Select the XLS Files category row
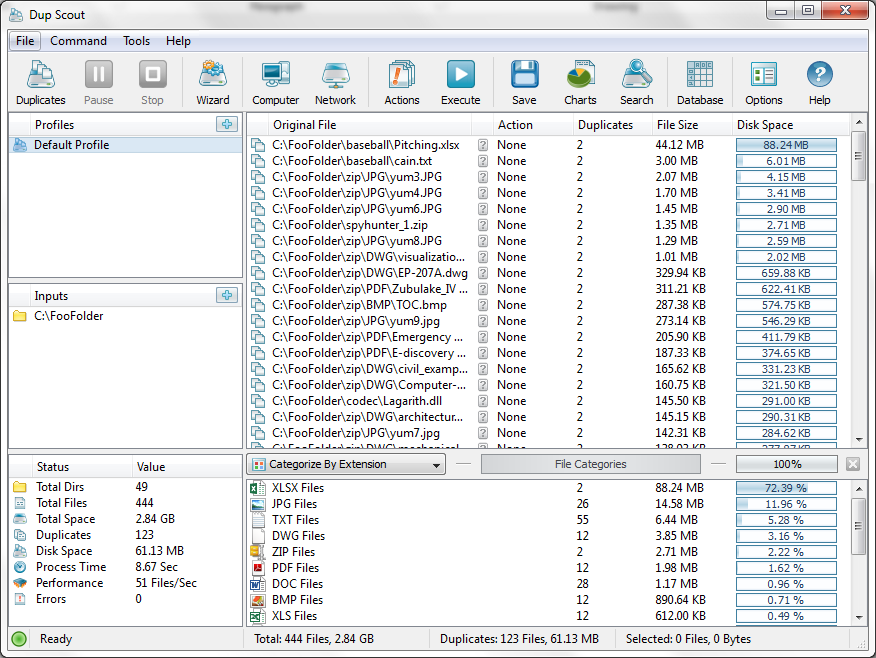This screenshot has width=876, height=658. 548,616
